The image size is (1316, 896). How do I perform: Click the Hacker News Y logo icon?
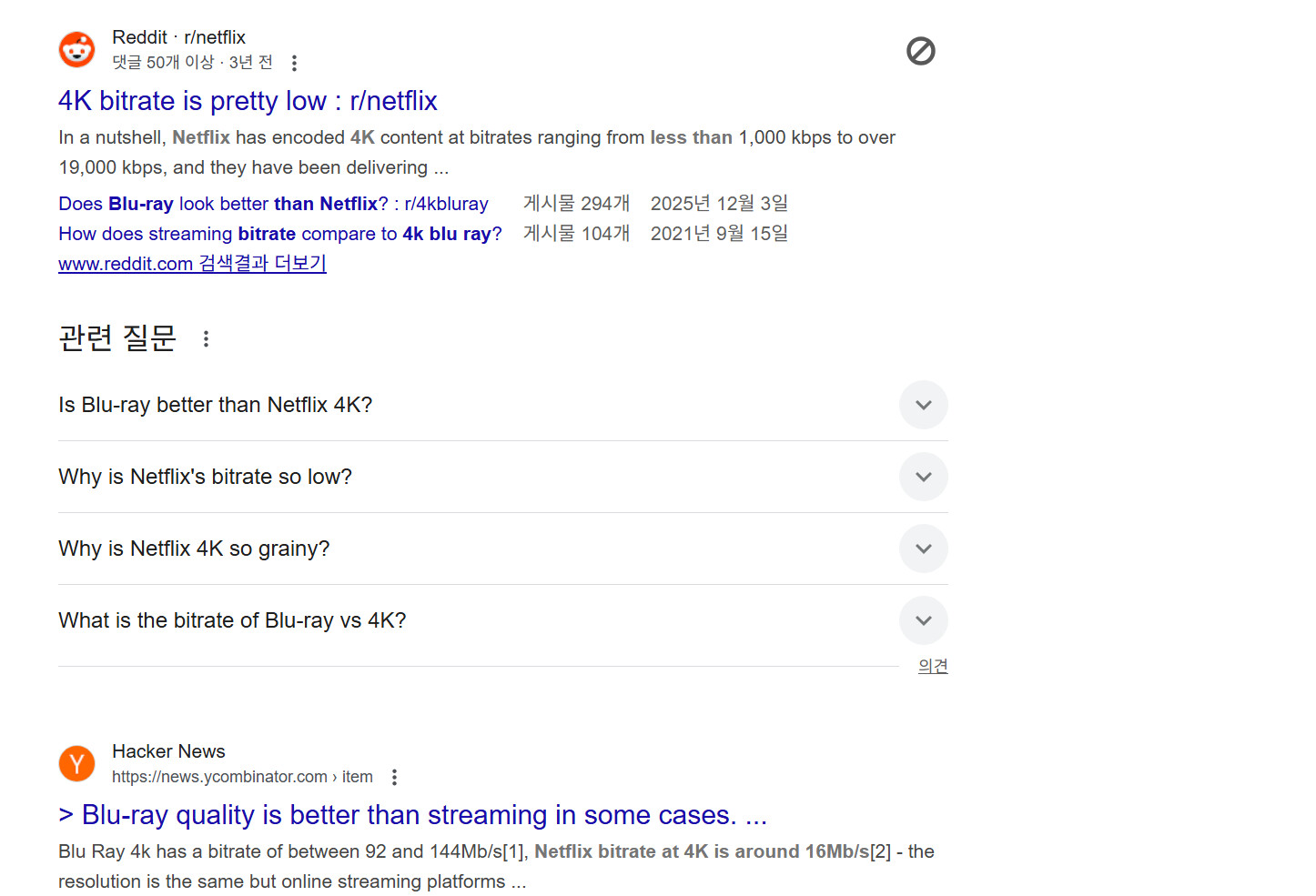(76, 763)
